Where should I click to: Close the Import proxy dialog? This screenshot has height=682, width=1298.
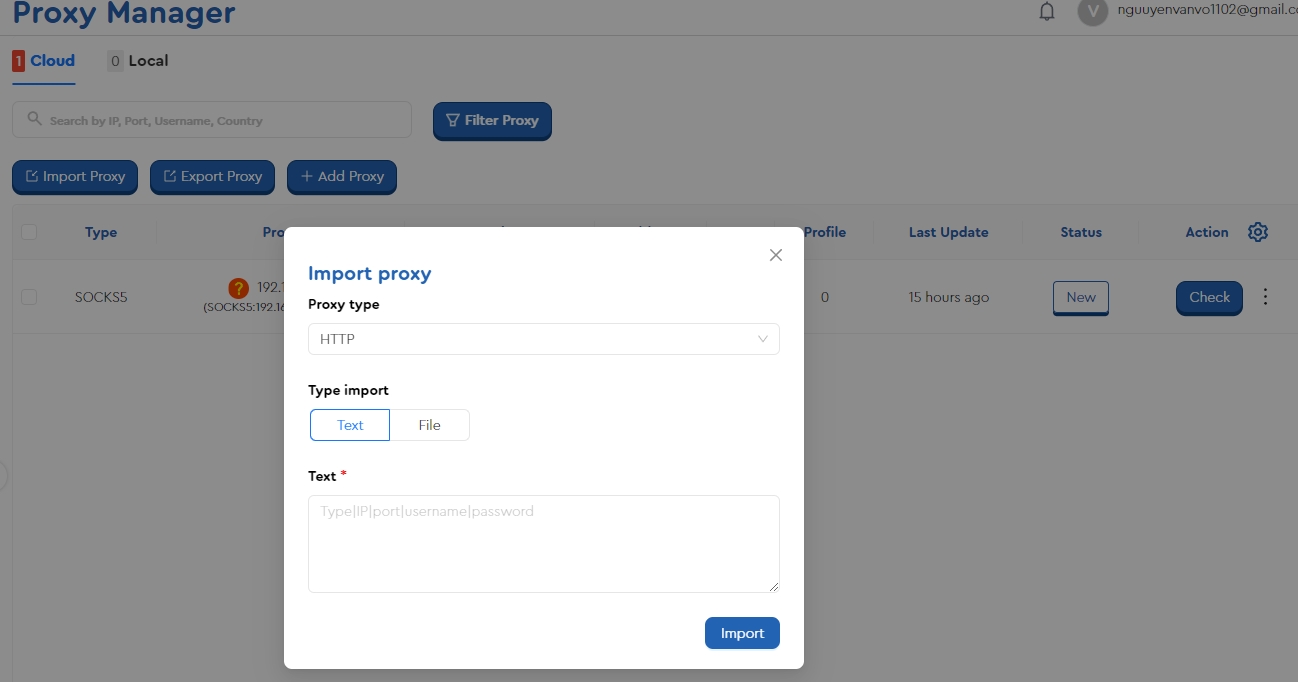pyautogui.click(x=775, y=255)
